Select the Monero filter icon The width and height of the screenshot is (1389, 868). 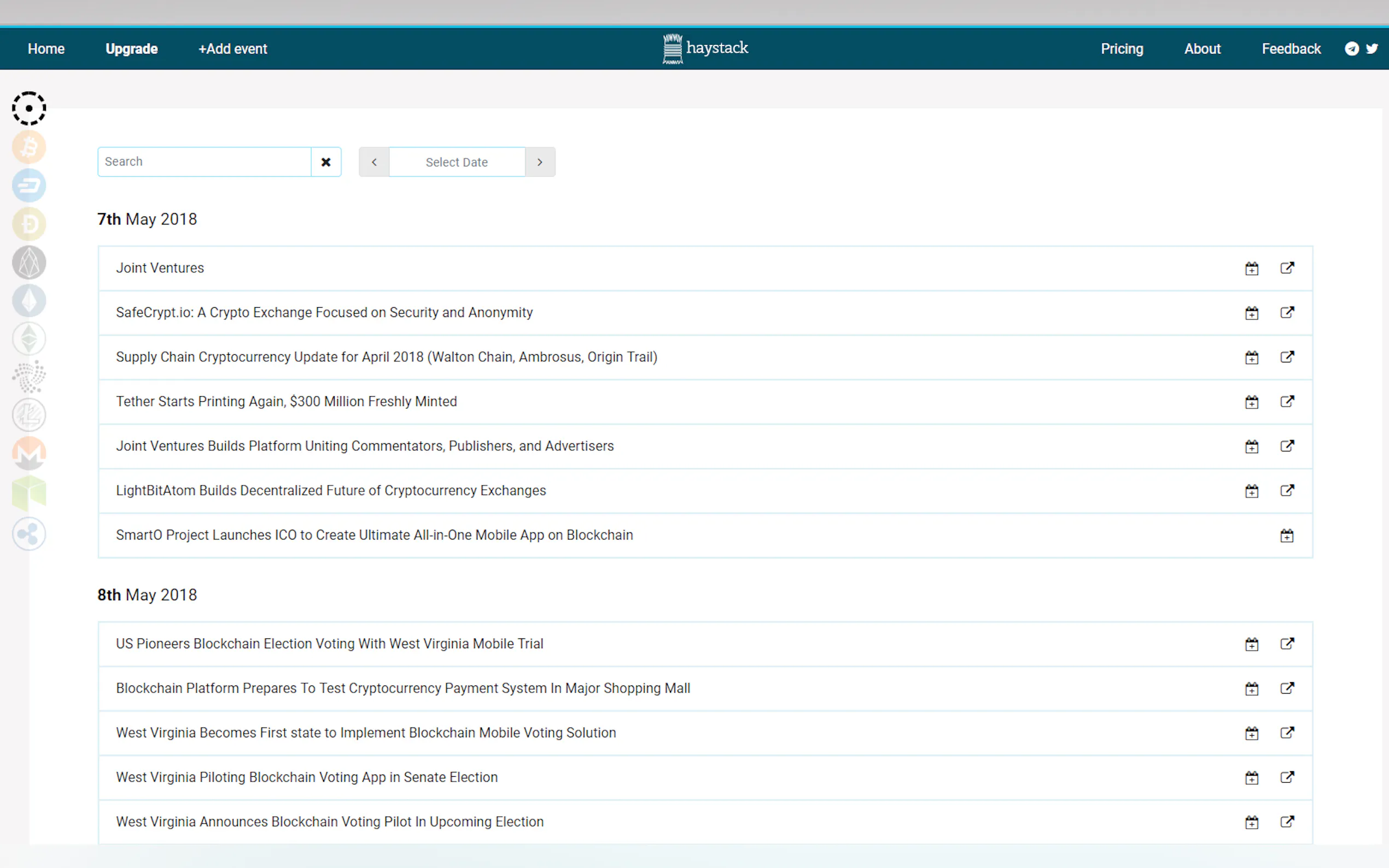pos(29,454)
